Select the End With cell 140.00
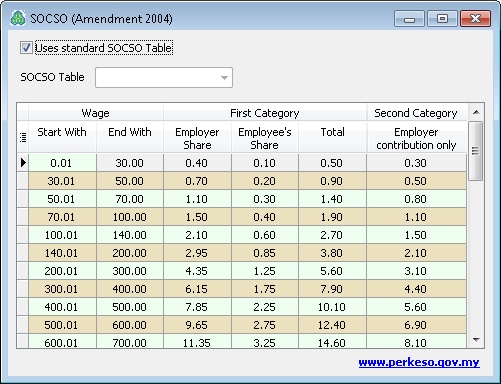 point(130,235)
